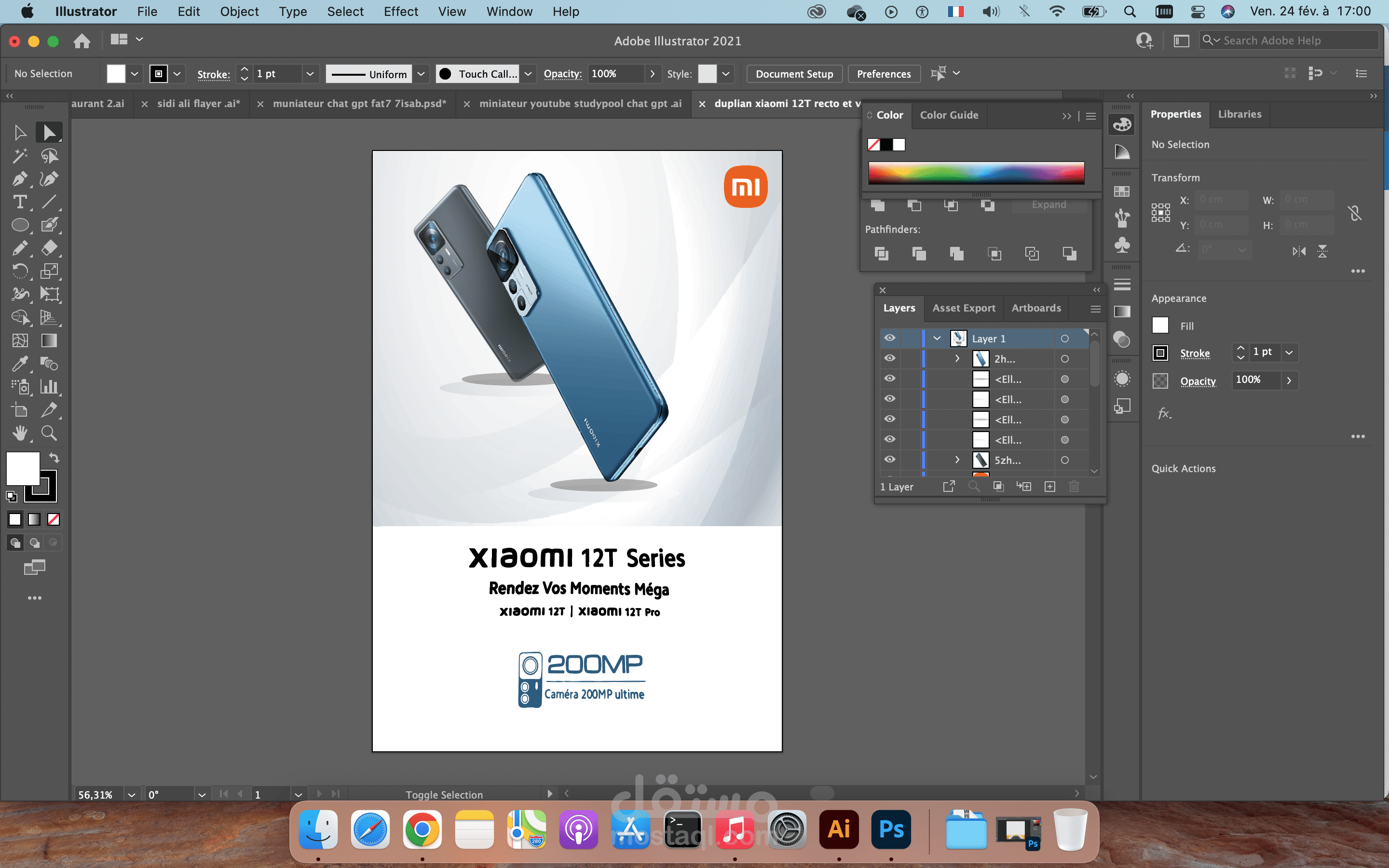Open the Effect menu
This screenshot has height=868, width=1389.
[x=401, y=12]
